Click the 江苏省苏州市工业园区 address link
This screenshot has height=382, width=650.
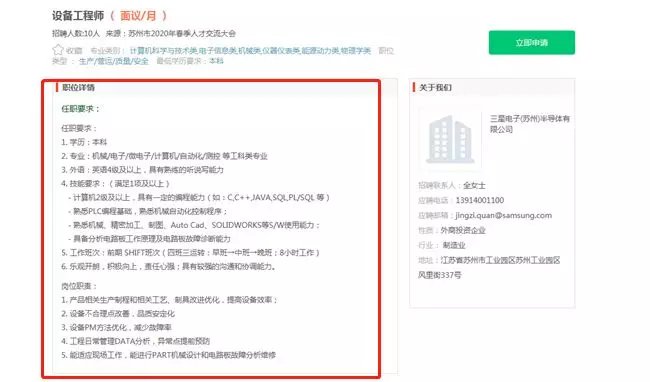coord(500,260)
